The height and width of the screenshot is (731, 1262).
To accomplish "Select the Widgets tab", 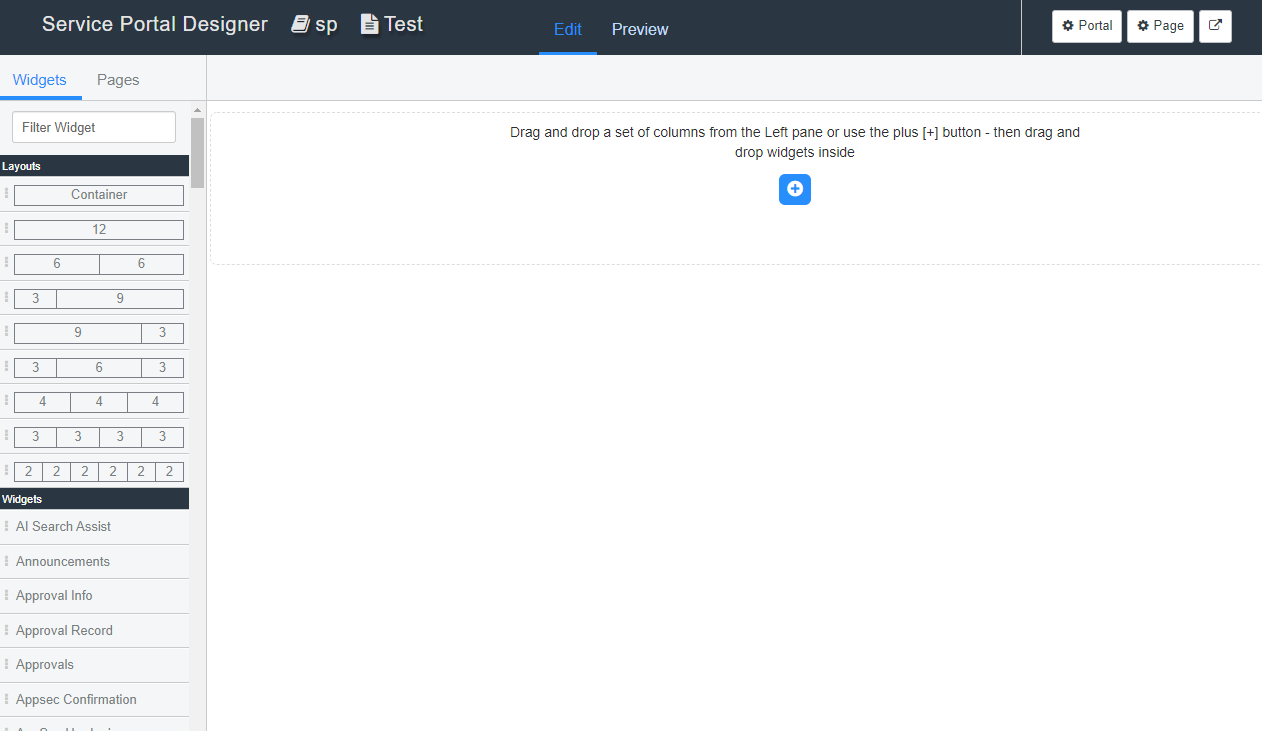I will [x=40, y=80].
